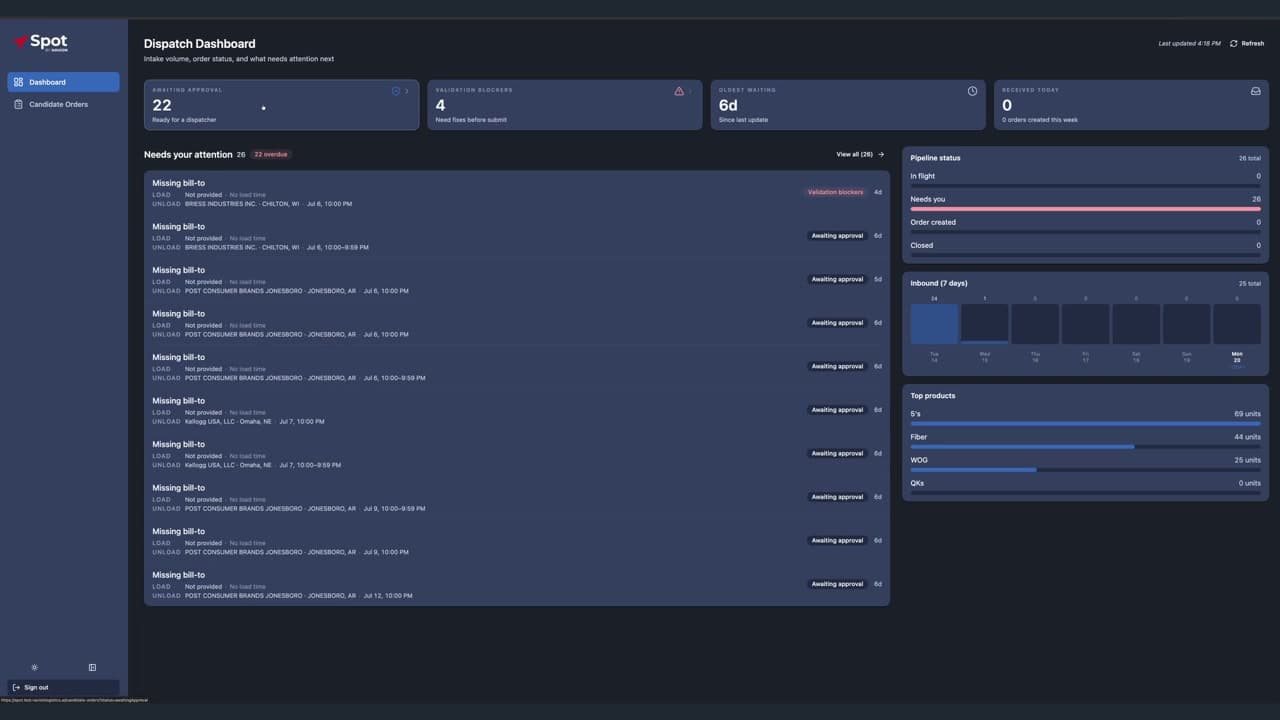The image size is (1280, 720).
Task: Toggle the light theme sun icon
Action: [35, 667]
